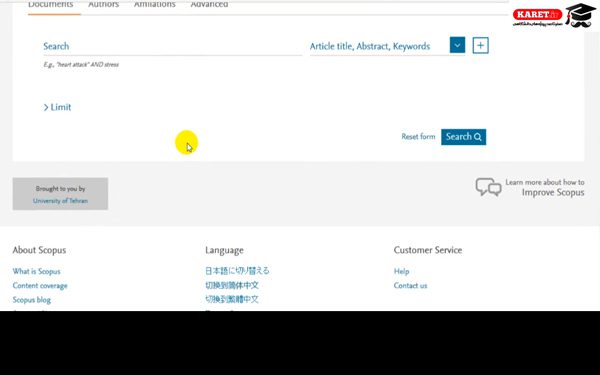Switch to the Authors tab
The image size is (600, 375).
tap(103, 5)
